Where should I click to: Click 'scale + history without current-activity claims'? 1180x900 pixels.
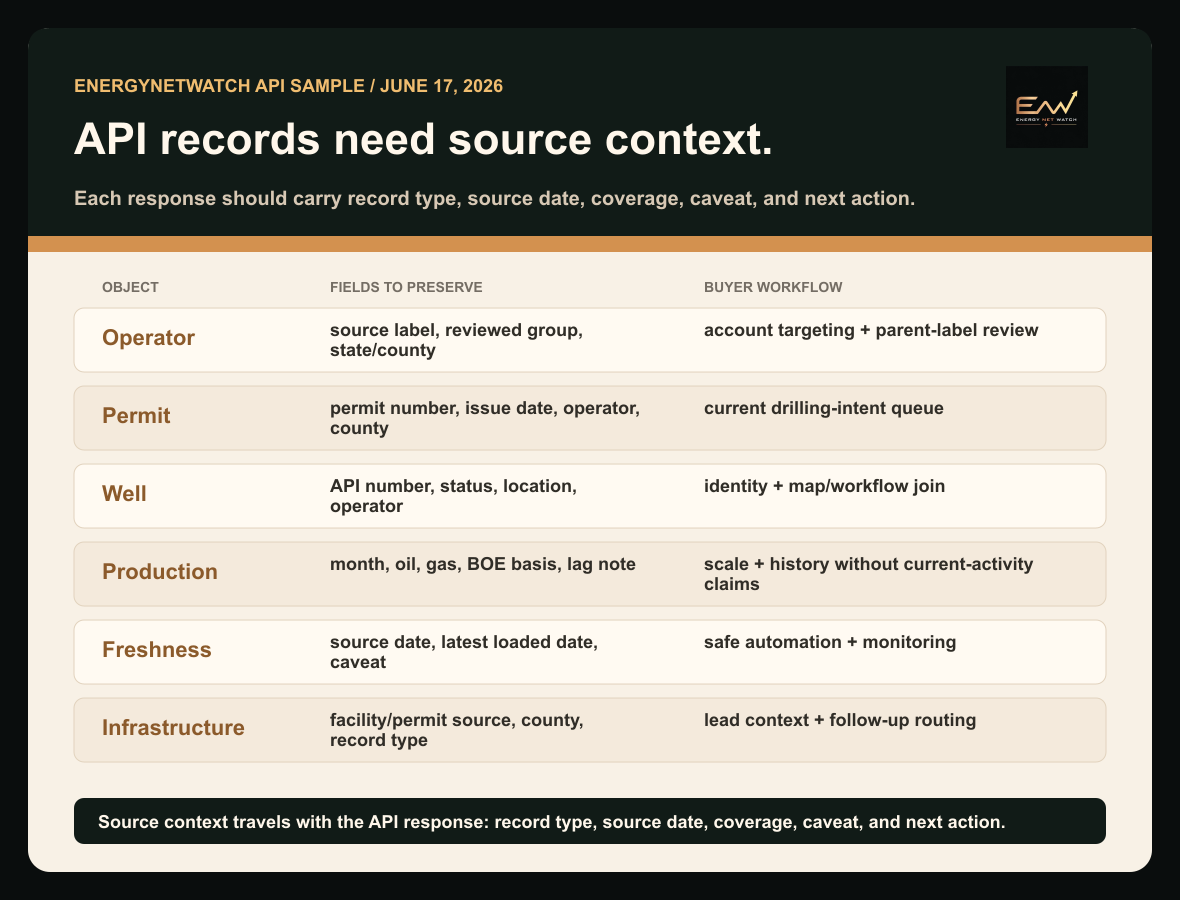tap(868, 574)
